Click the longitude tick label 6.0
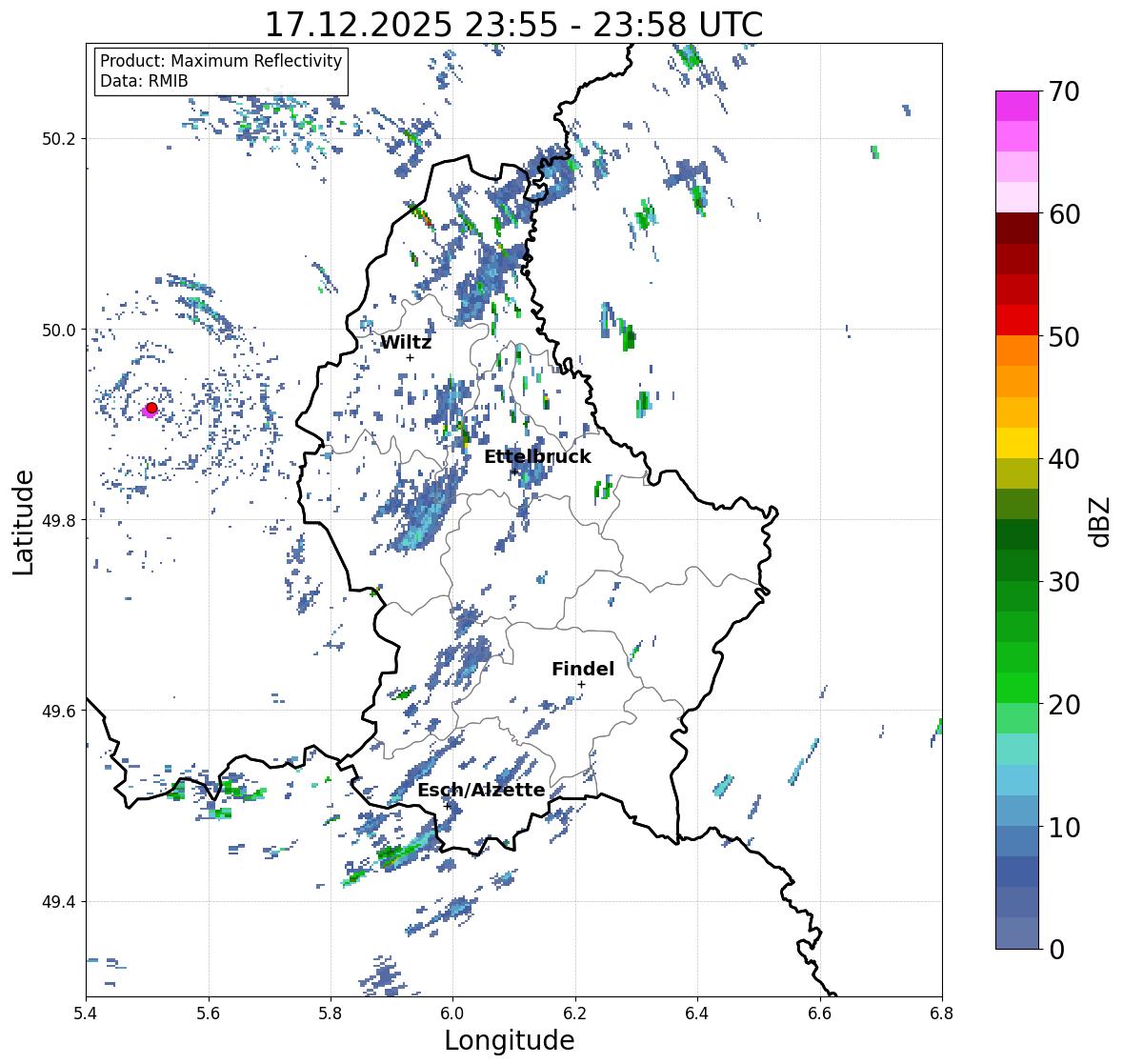 [452, 1014]
